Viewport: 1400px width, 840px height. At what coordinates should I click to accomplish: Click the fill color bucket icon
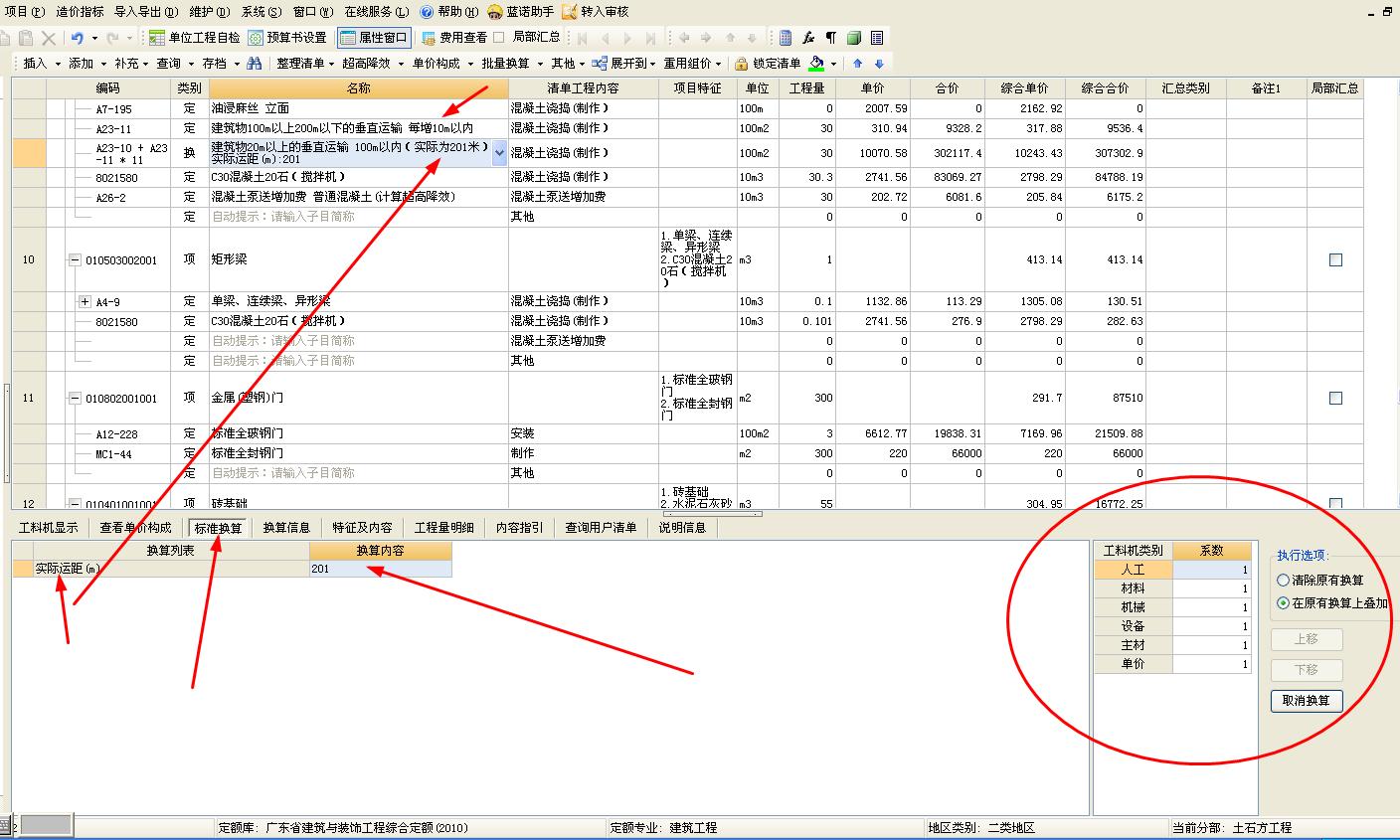point(816,64)
